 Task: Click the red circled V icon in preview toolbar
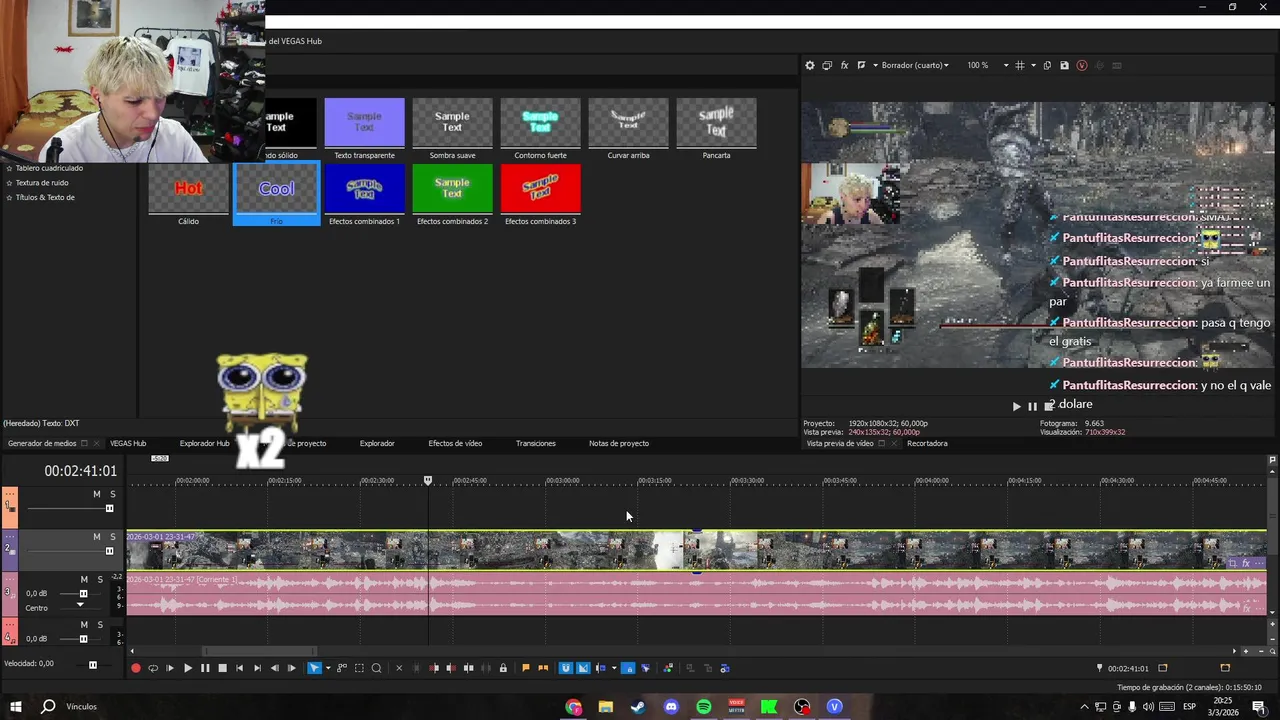coord(1082,65)
